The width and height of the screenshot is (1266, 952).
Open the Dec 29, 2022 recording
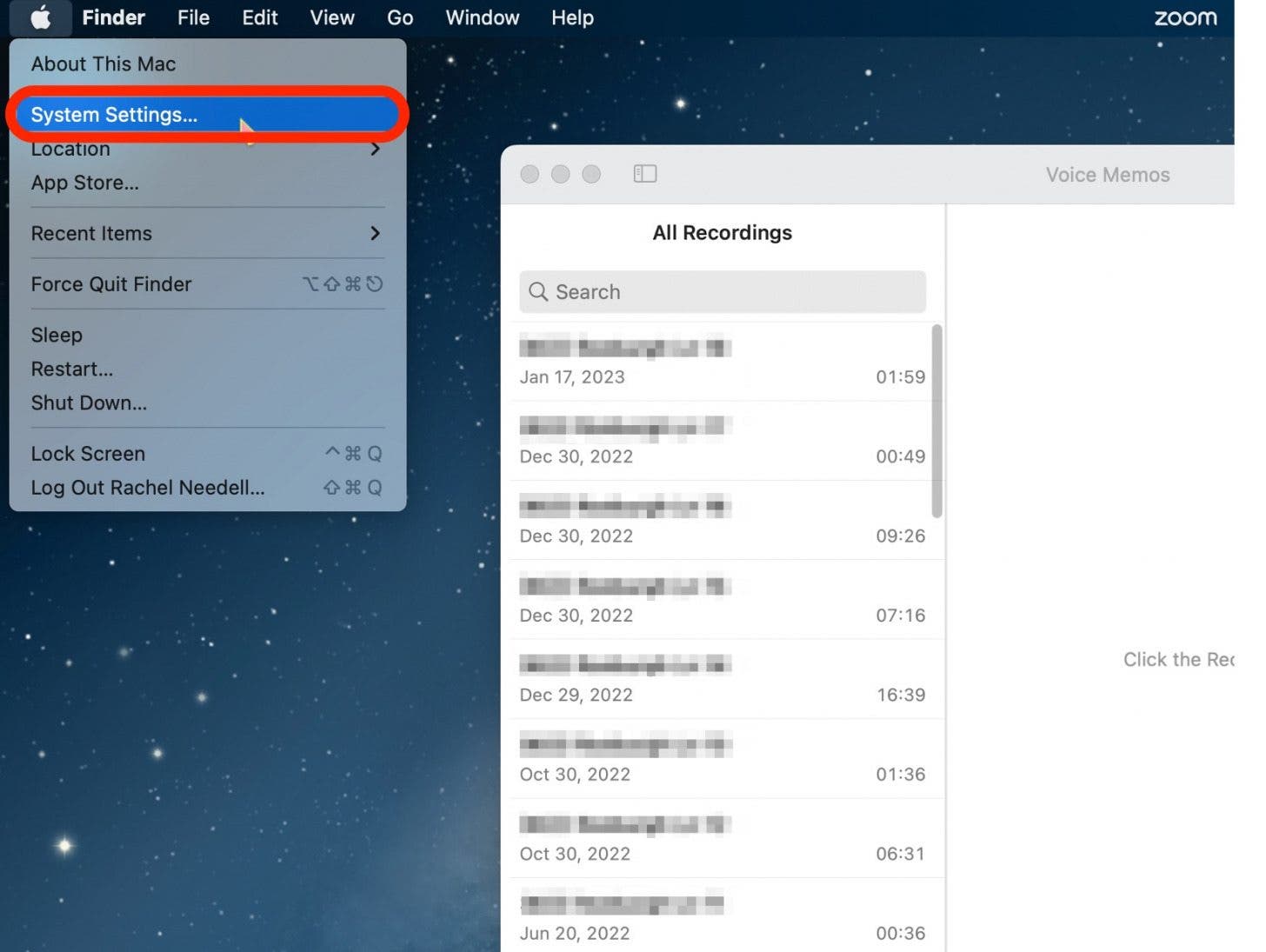tap(723, 679)
